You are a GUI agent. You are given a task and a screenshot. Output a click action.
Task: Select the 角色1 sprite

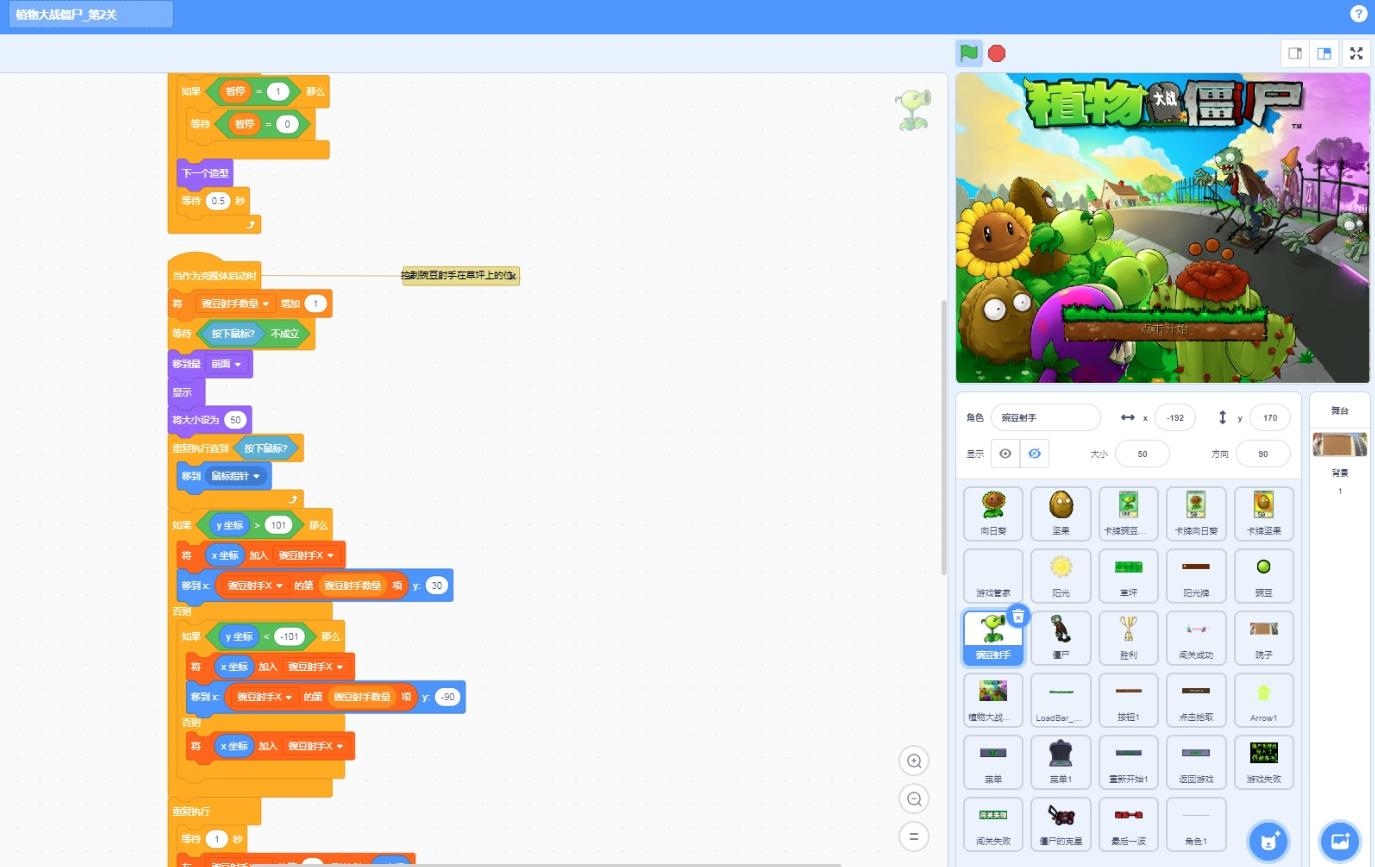pyautogui.click(x=1196, y=824)
